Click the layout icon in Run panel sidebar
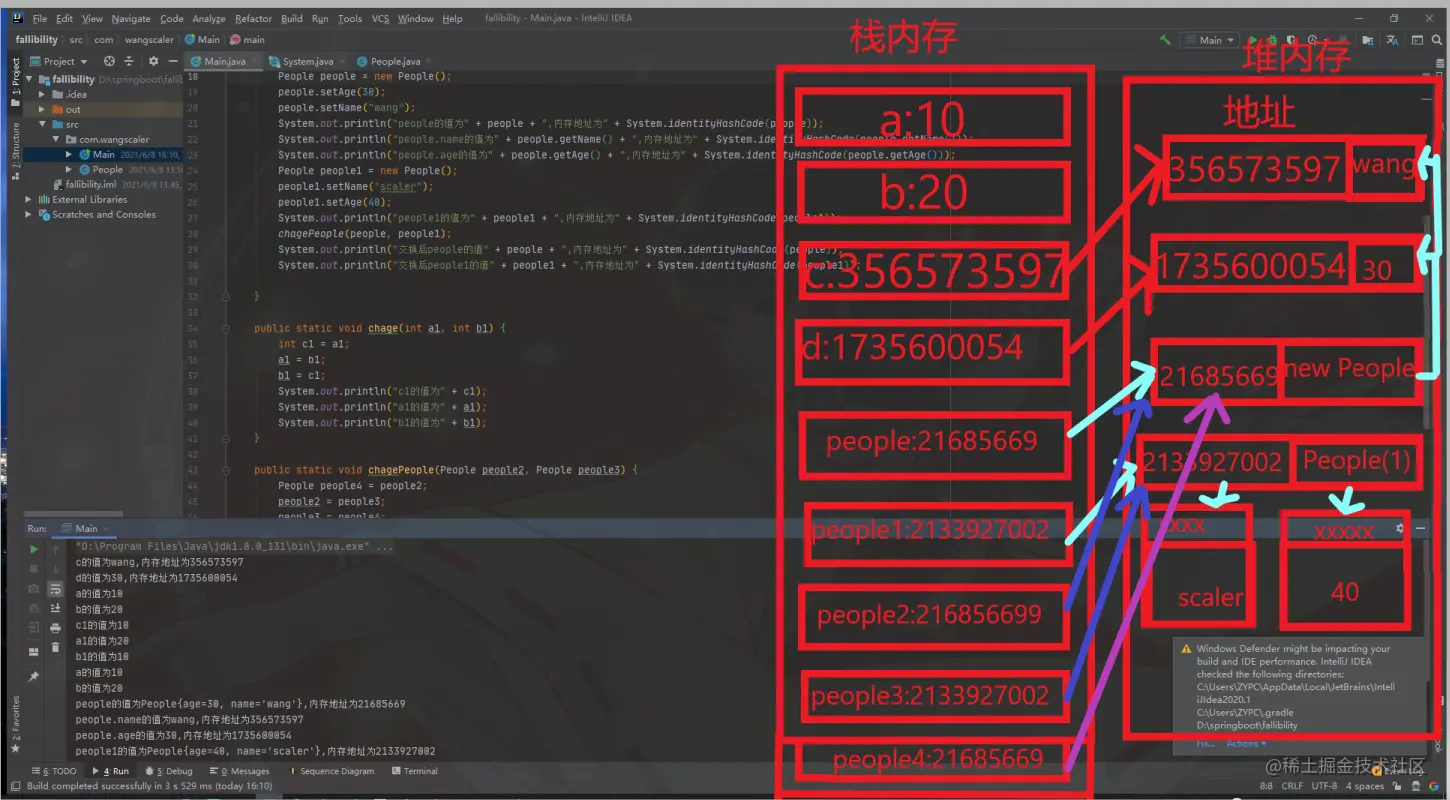This screenshot has height=800, width=1450. click(x=34, y=650)
